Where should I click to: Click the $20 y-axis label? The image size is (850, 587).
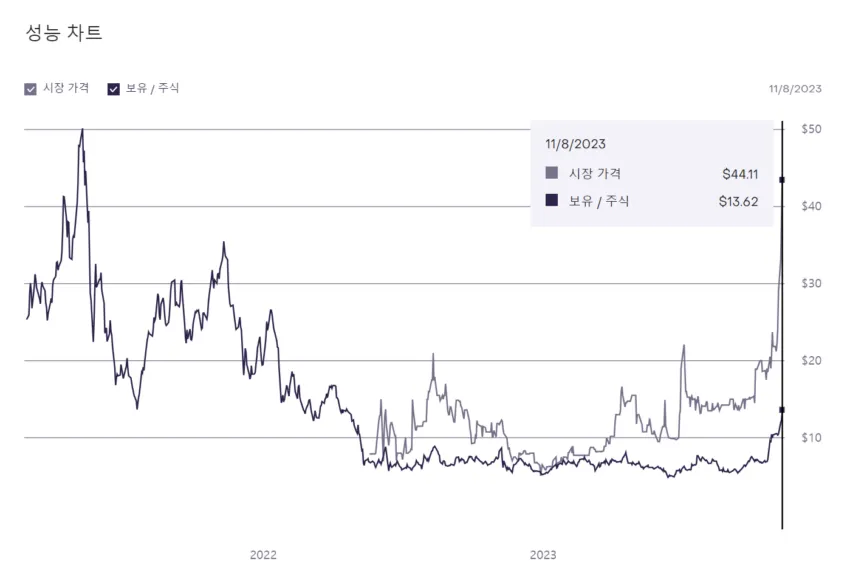point(811,360)
